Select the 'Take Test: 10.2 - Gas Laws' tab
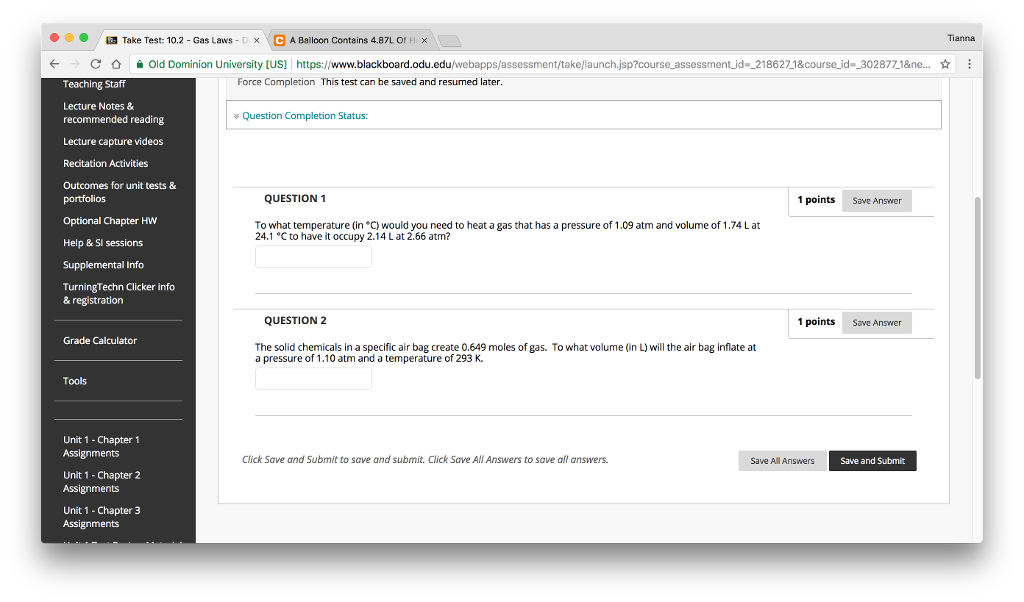This screenshot has height=602, width=1024. (180, 40)
